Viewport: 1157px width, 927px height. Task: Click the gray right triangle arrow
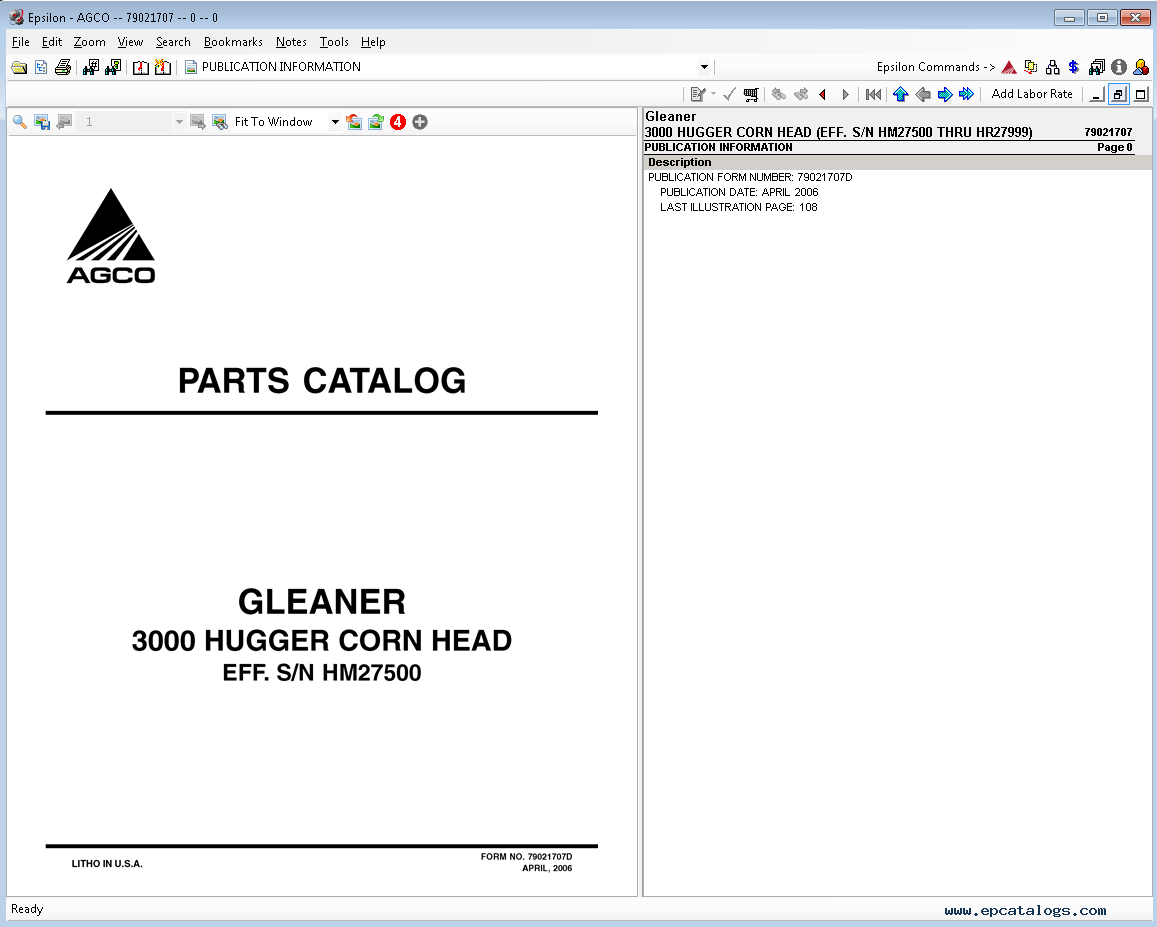click(x=846, y=94)
